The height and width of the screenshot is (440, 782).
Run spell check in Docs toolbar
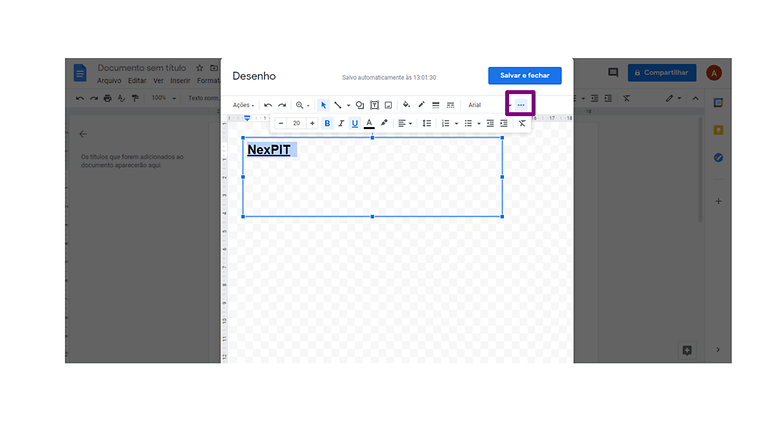pyautogui.click(x=121, y=98)
